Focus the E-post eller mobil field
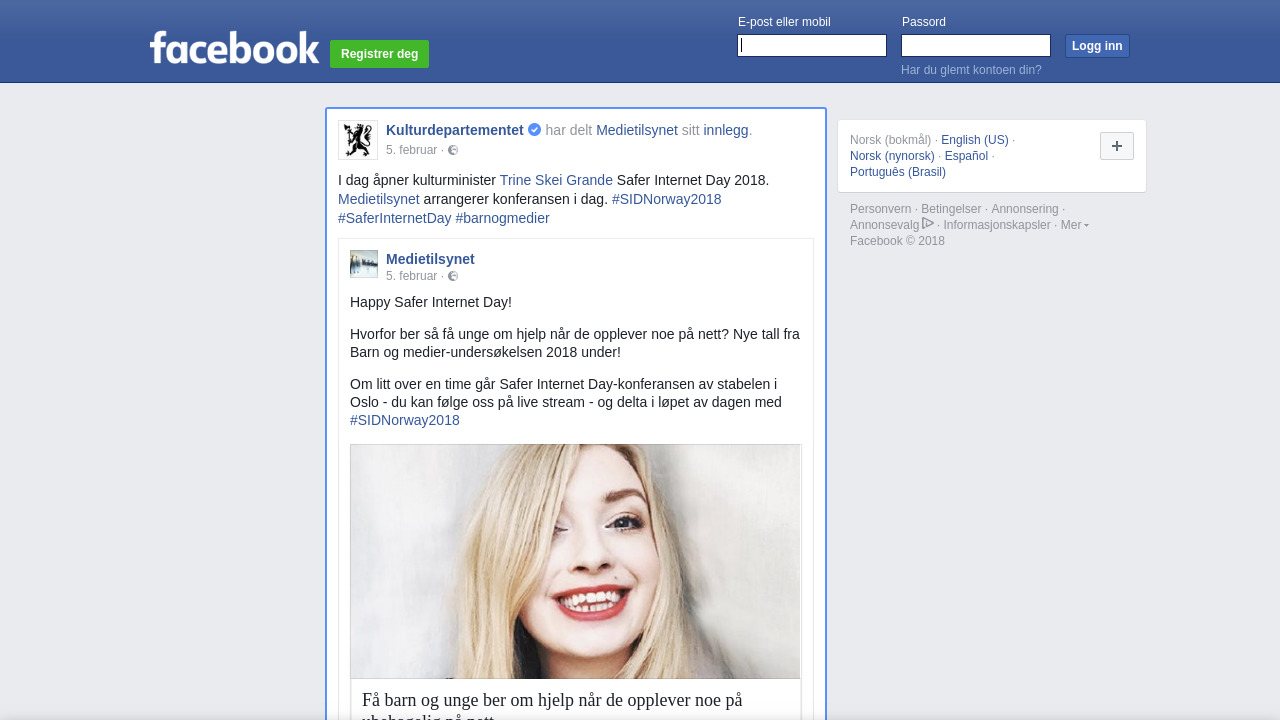1280x720 pixels. (x=812, y=46)
